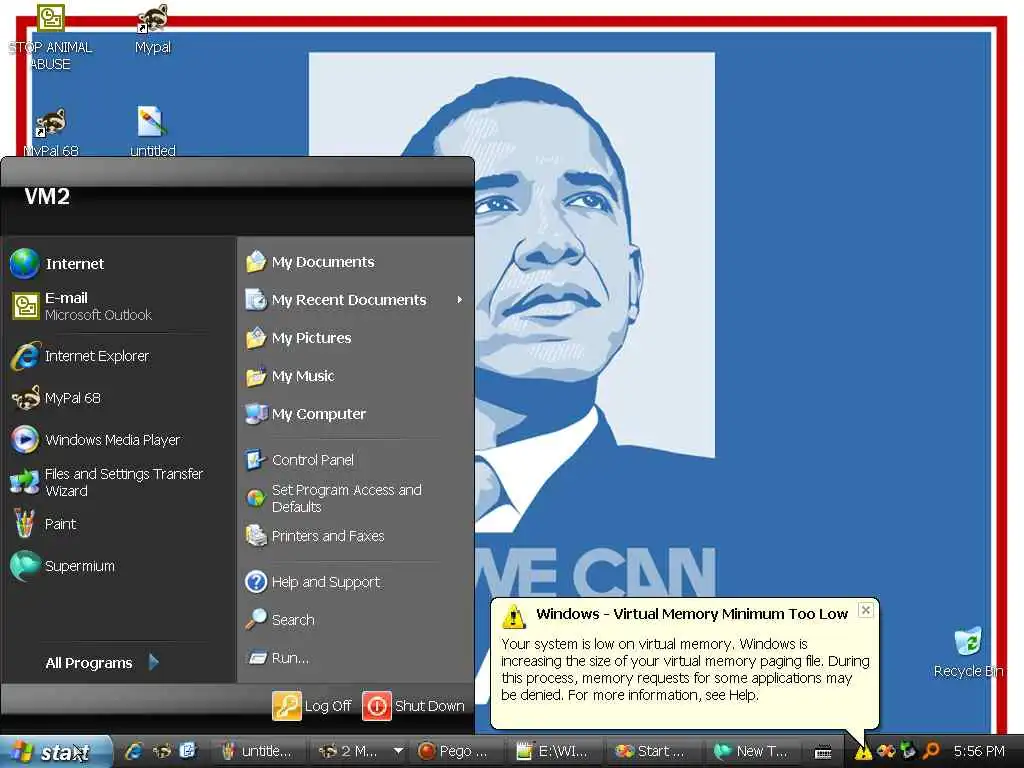This screenshot has width=1024, height=768.
Task: Select STOP ANIMAL ABUSE desktop icon
Action: coord(50,38)
